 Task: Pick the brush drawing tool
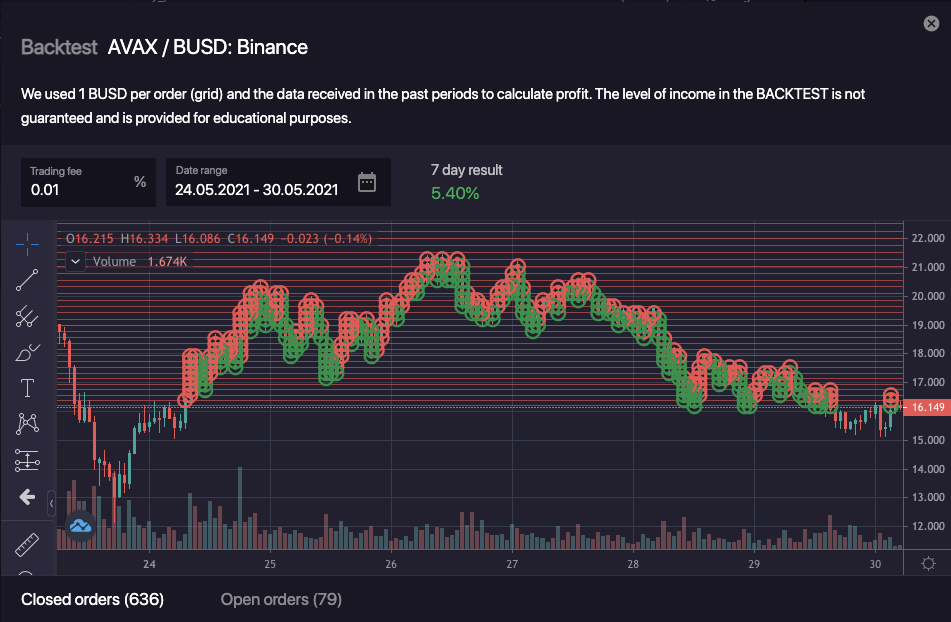tap(27, 353)
